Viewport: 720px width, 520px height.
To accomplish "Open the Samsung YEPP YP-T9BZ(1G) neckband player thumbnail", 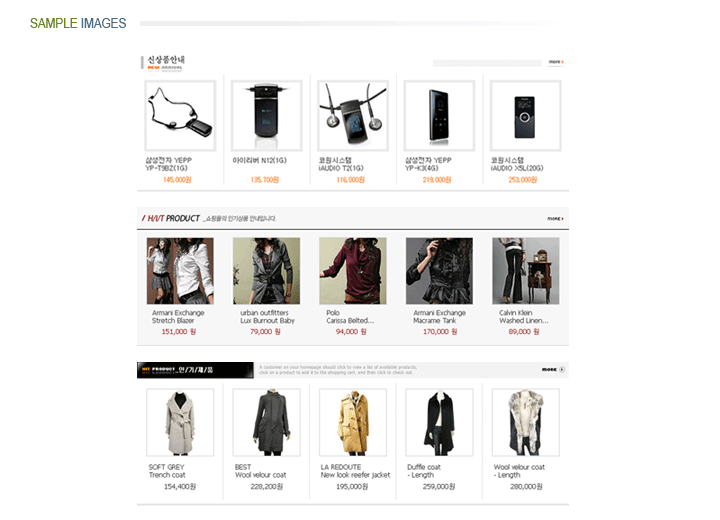I will pos(180,116).
